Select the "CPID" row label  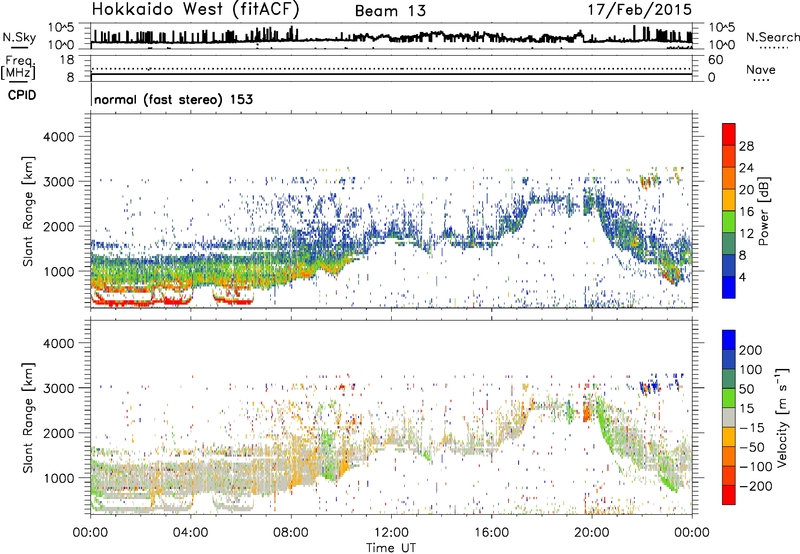click(22, 95)
